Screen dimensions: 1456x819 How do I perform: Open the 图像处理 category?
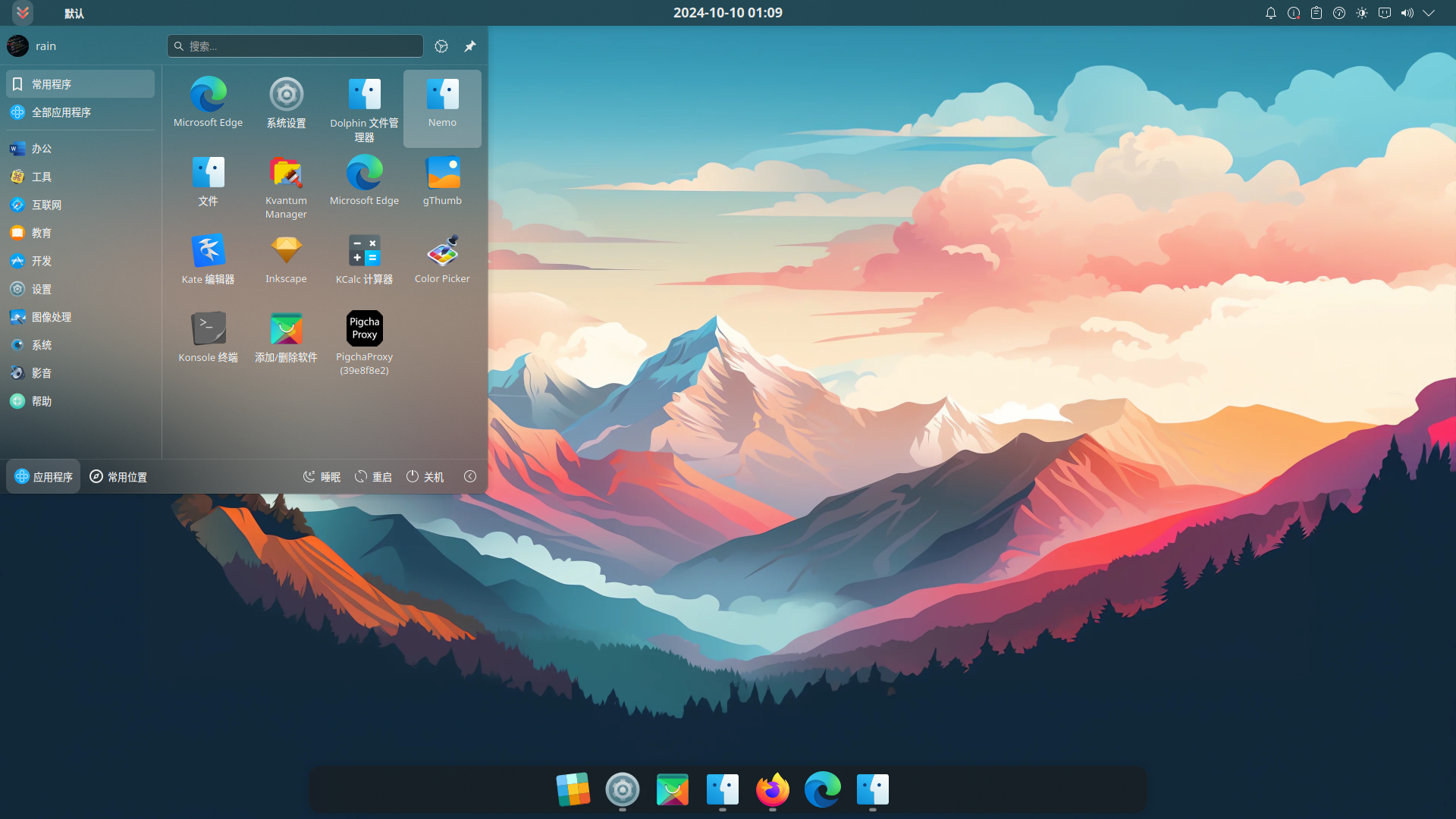point(80,317)
